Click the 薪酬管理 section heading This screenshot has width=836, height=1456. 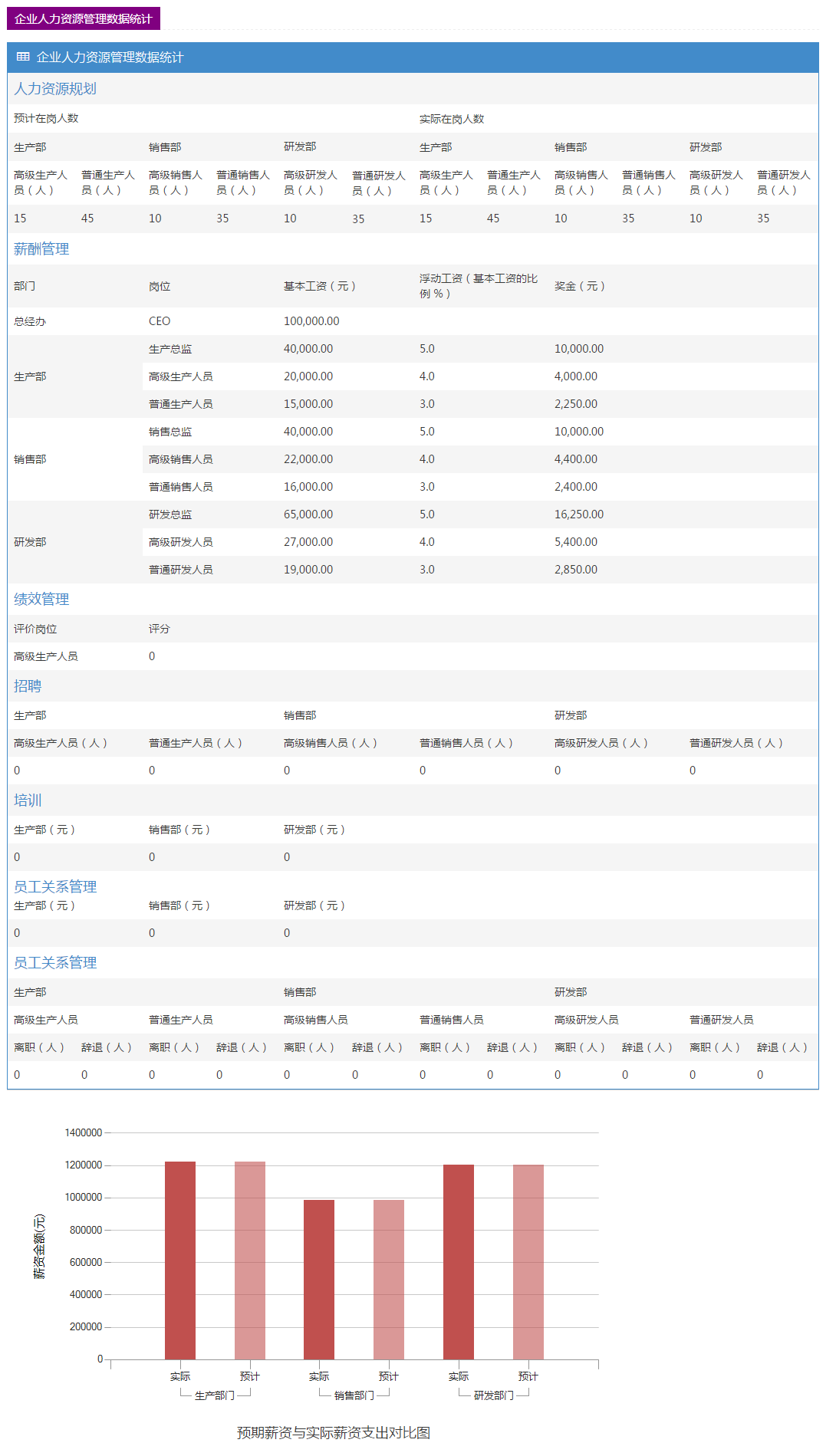point(41,249)
